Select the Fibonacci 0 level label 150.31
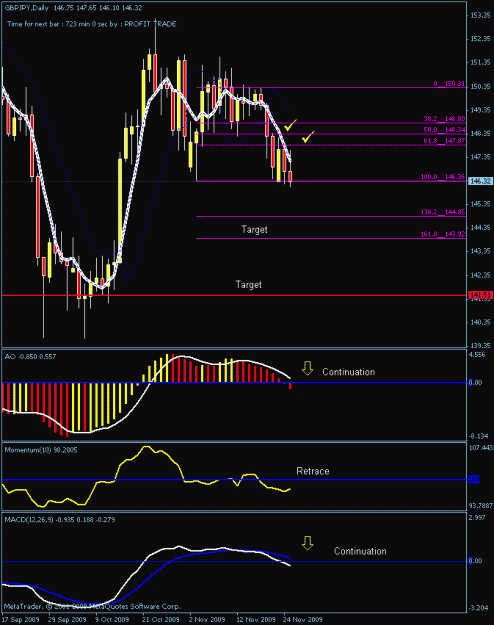 click(x=449, y=84)
